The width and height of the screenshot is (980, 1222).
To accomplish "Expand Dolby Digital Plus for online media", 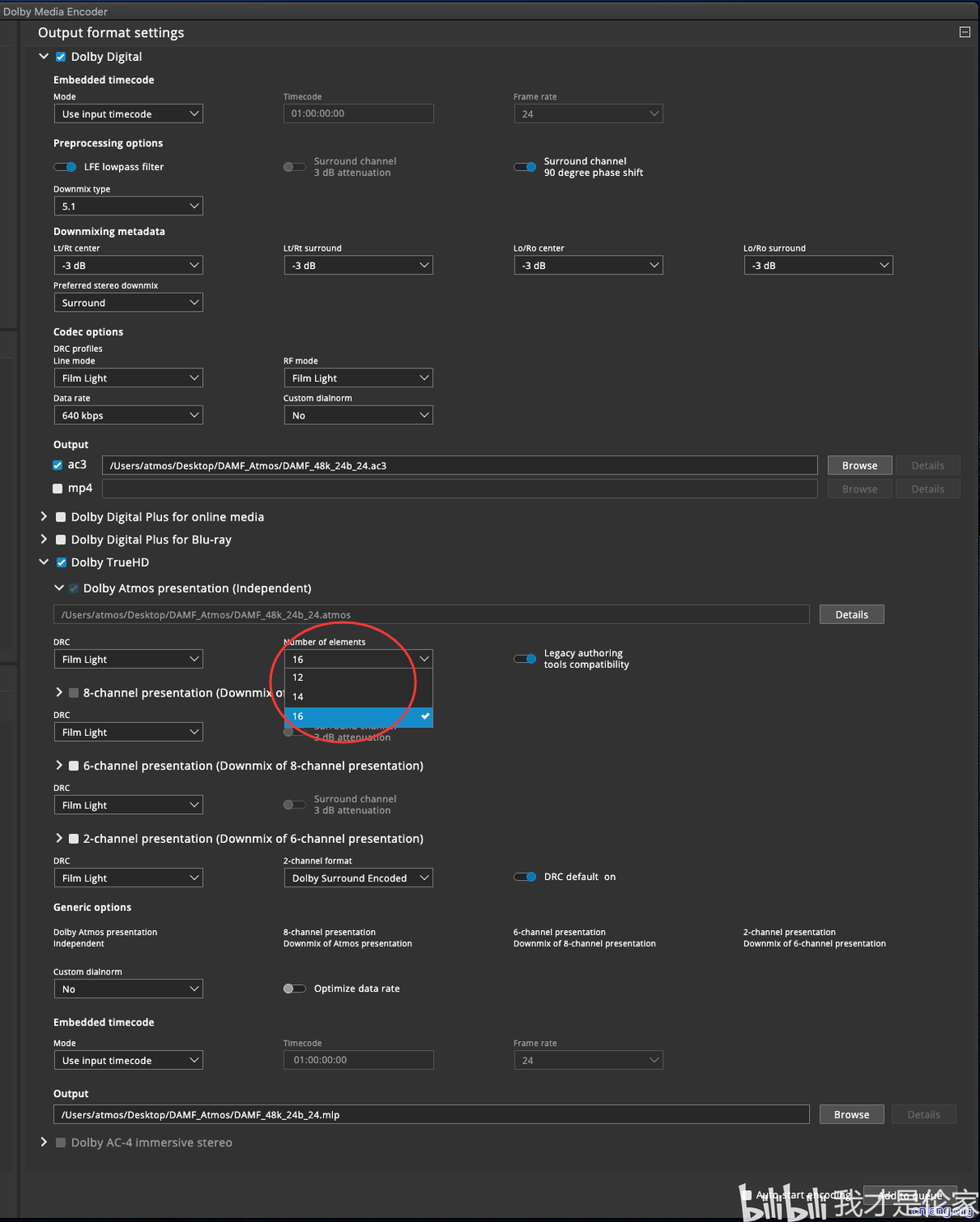I will coord(44,516).
